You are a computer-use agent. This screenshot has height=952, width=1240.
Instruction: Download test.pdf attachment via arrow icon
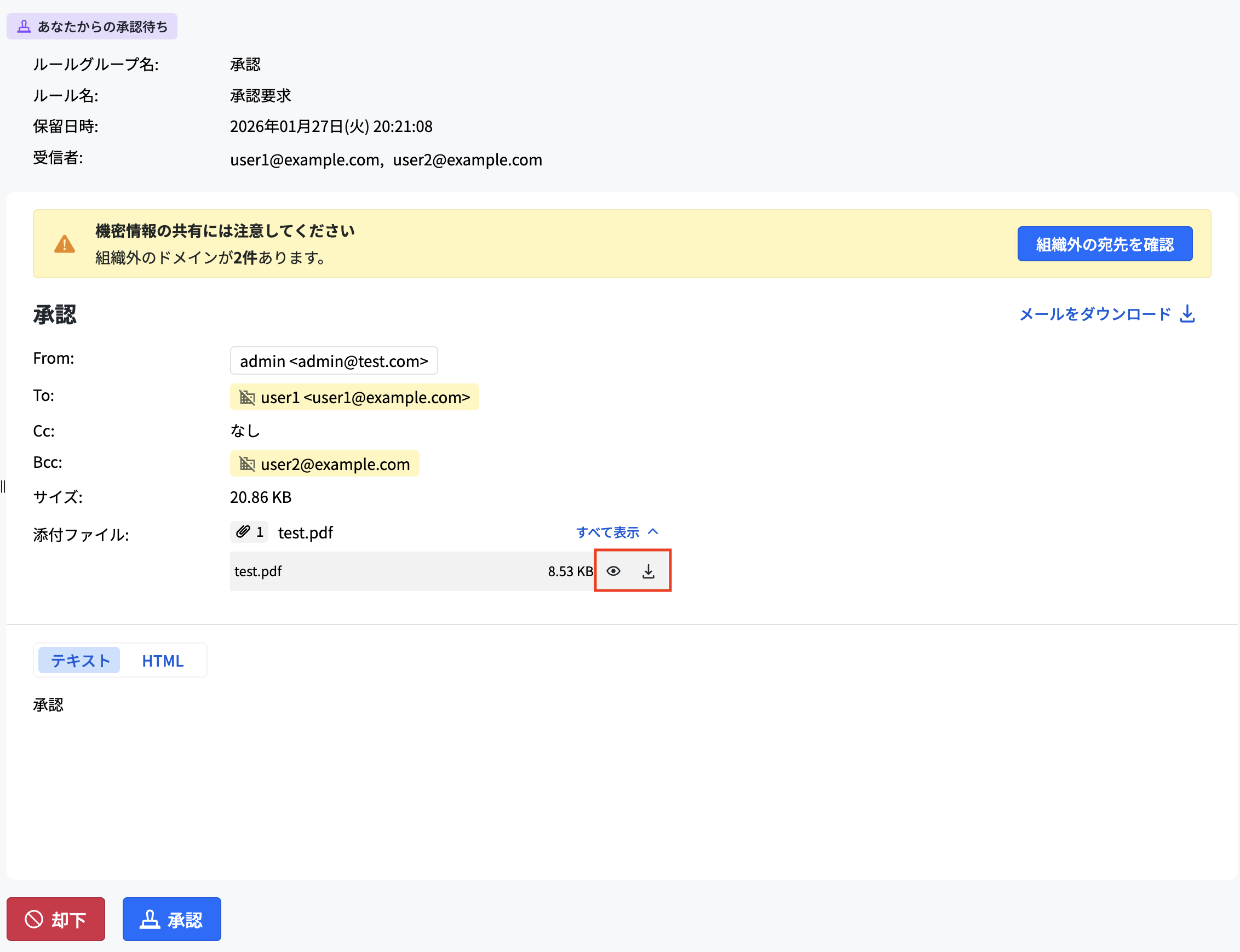[x=648, y=571]
